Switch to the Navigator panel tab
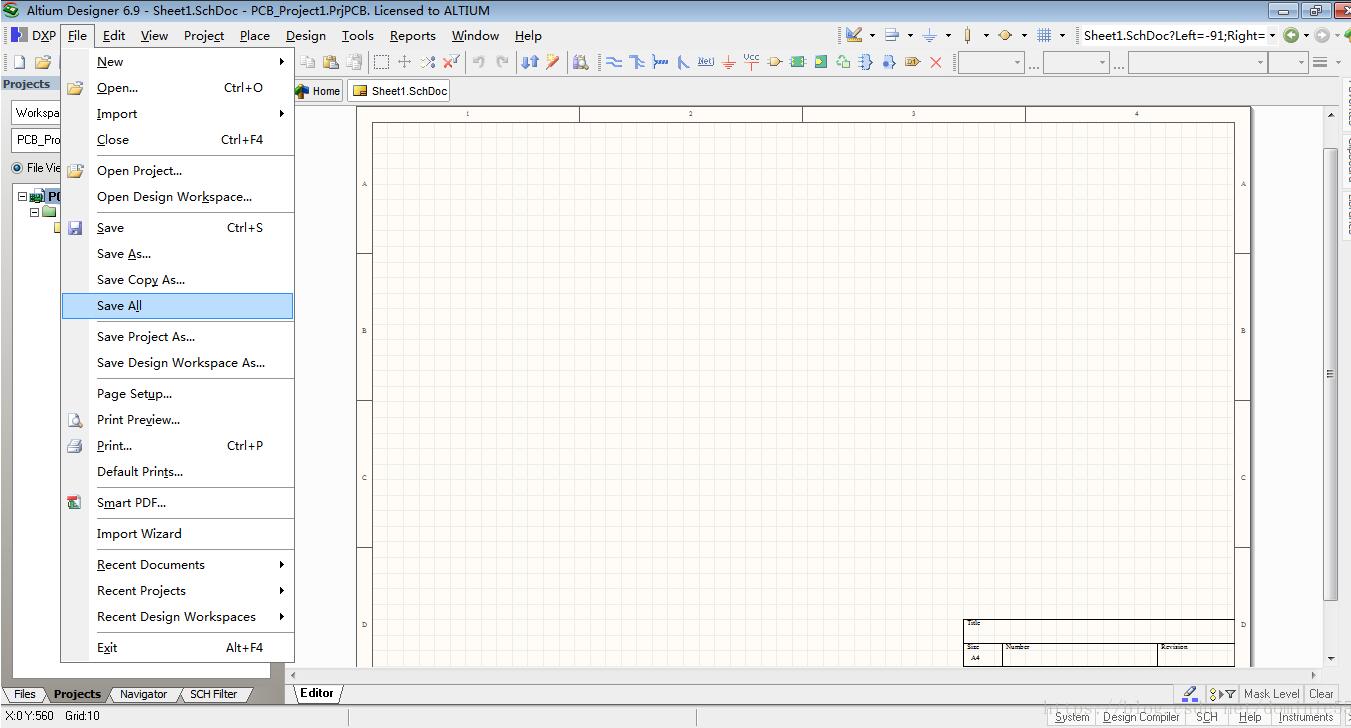Image resolution: width=1351 pixels, height=728 pixels. 143,694
